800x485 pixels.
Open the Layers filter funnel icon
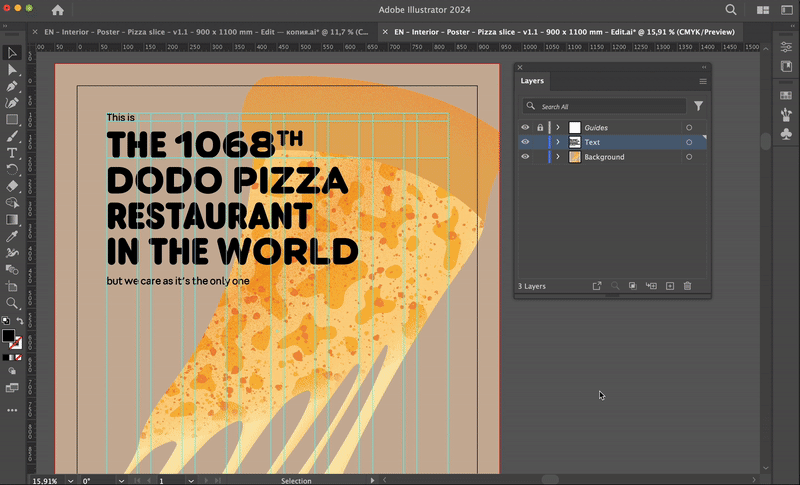(x=698, y=106)
